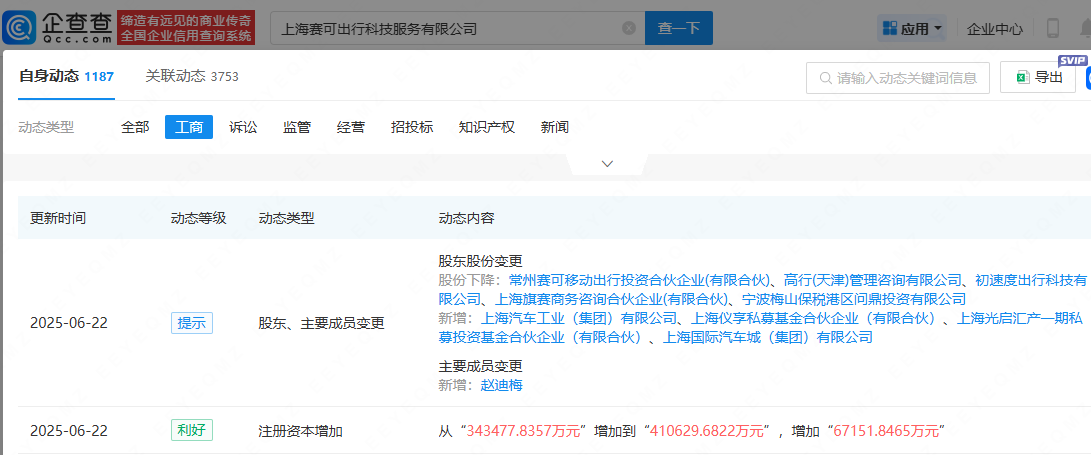Open 上海旗赛商务咨询合伙企业 link
Image resolution: width=1091 pixels, height=455 pixels.
pos(611,299)
